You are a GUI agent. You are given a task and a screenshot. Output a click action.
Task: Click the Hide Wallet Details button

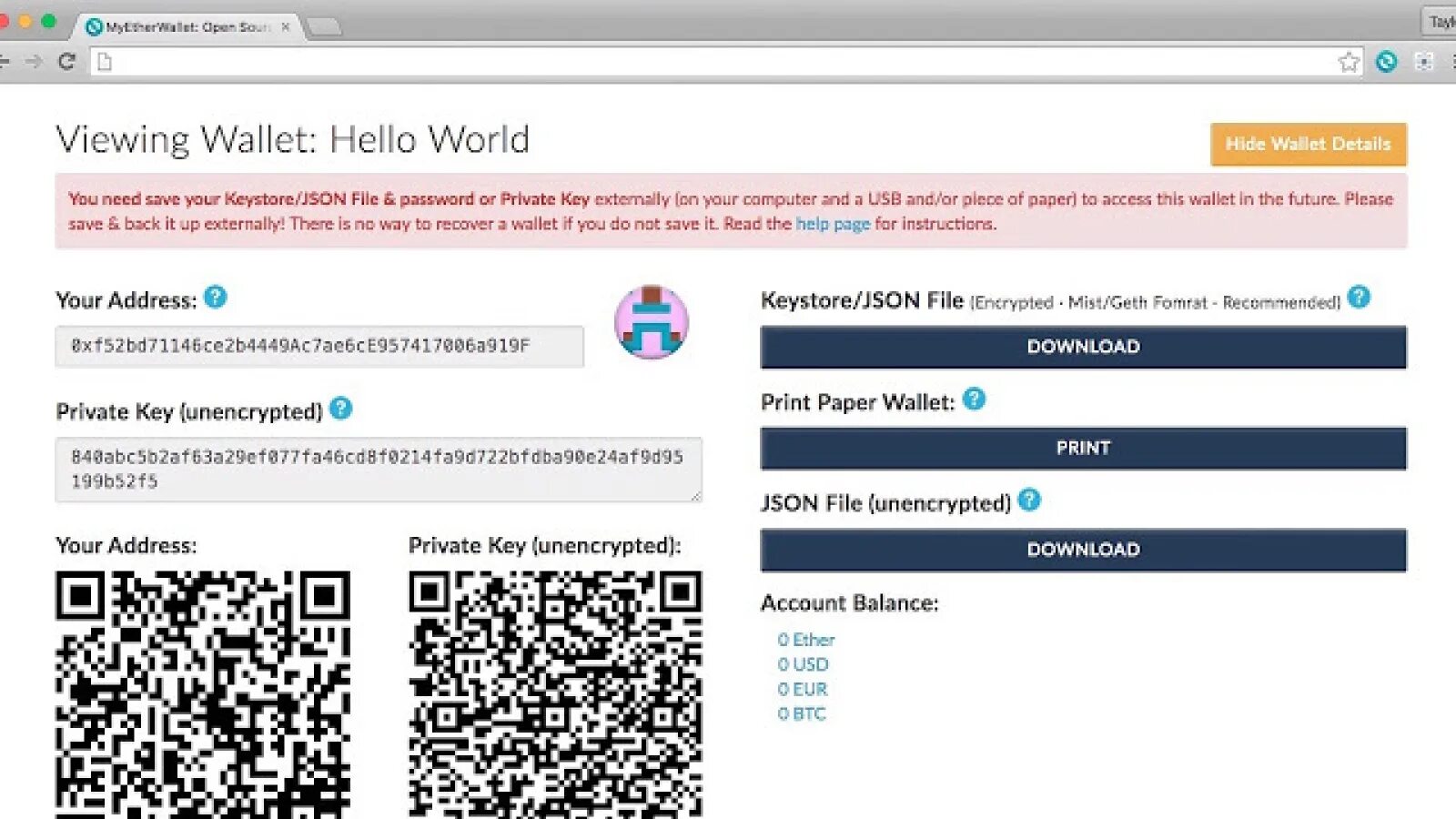[x=1309, y=144]
